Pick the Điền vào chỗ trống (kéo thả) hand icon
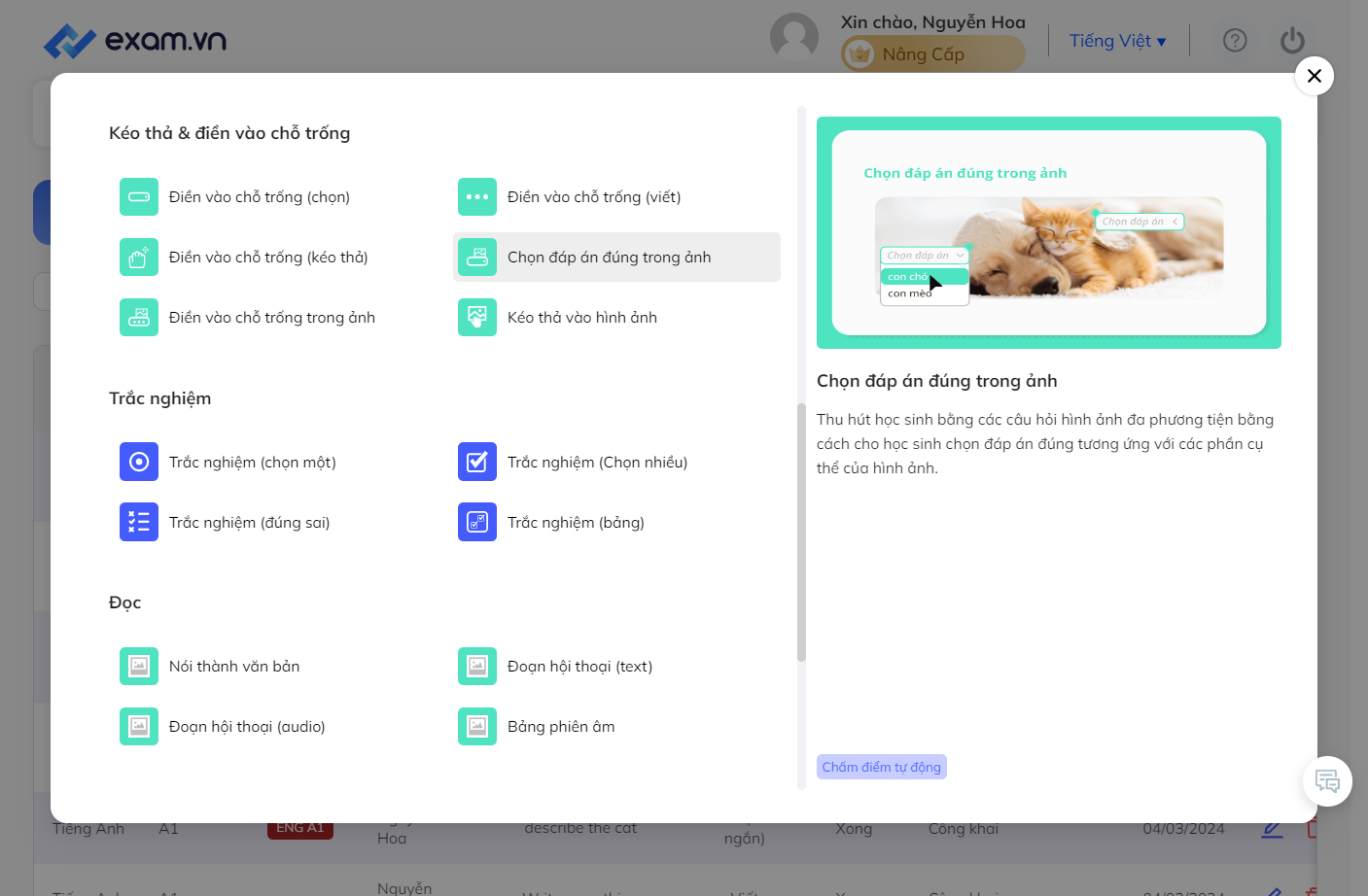 (139, 257)
